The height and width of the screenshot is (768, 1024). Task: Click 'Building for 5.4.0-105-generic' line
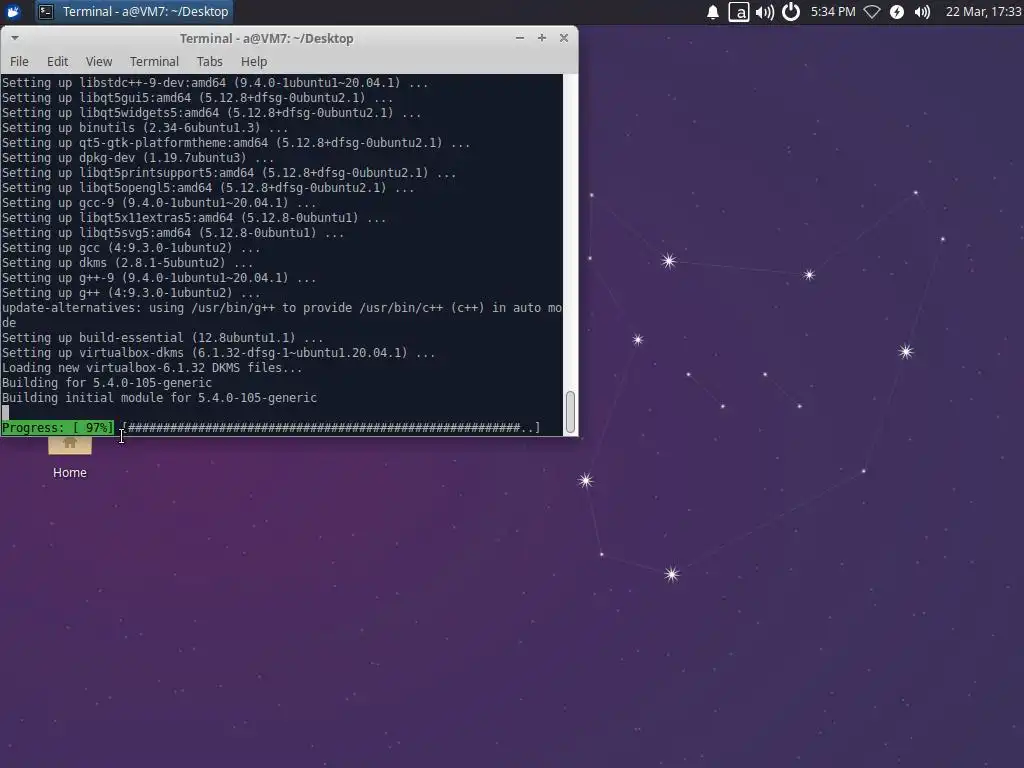[106, 383]
